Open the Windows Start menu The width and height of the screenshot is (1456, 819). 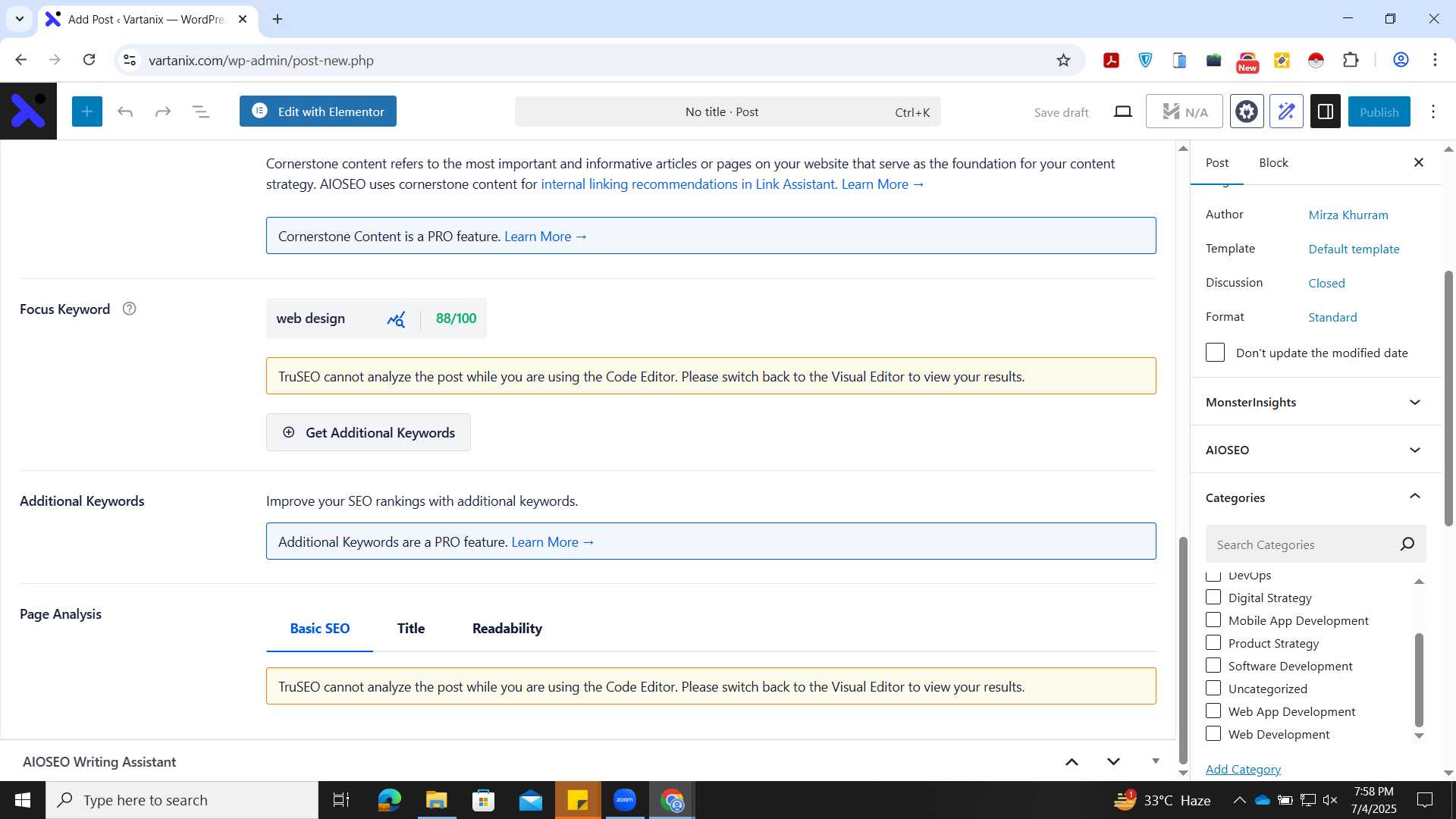23,800
